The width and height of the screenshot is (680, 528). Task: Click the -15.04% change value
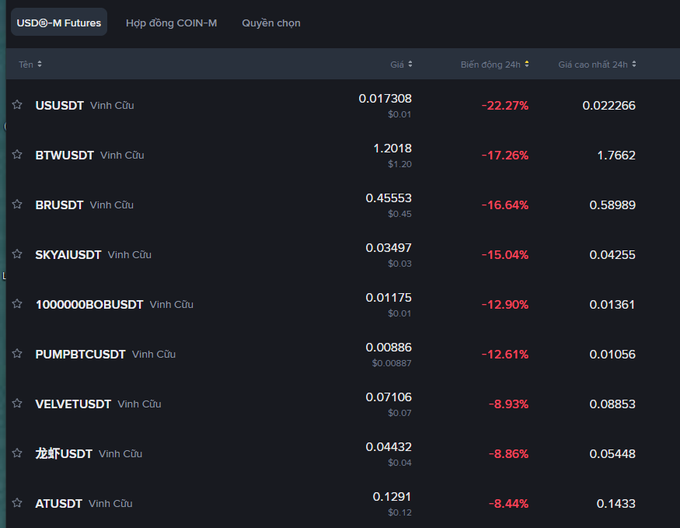(505, 255)
